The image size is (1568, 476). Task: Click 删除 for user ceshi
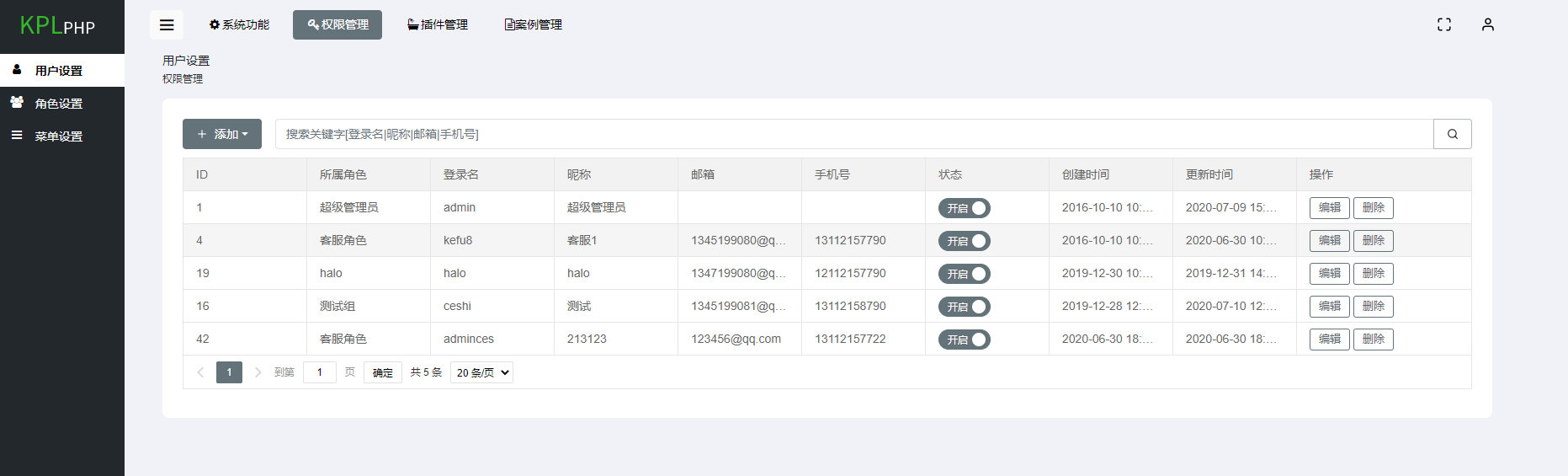pos(1374,307)
